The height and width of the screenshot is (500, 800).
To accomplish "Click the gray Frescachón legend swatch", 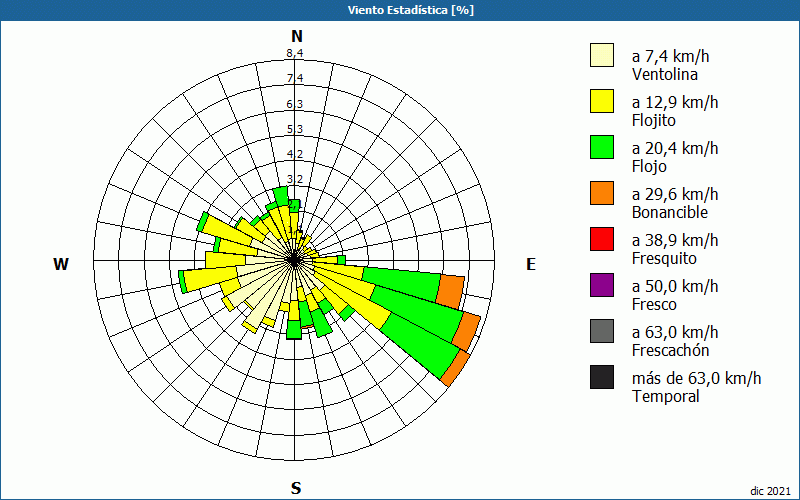I will 602,331.
